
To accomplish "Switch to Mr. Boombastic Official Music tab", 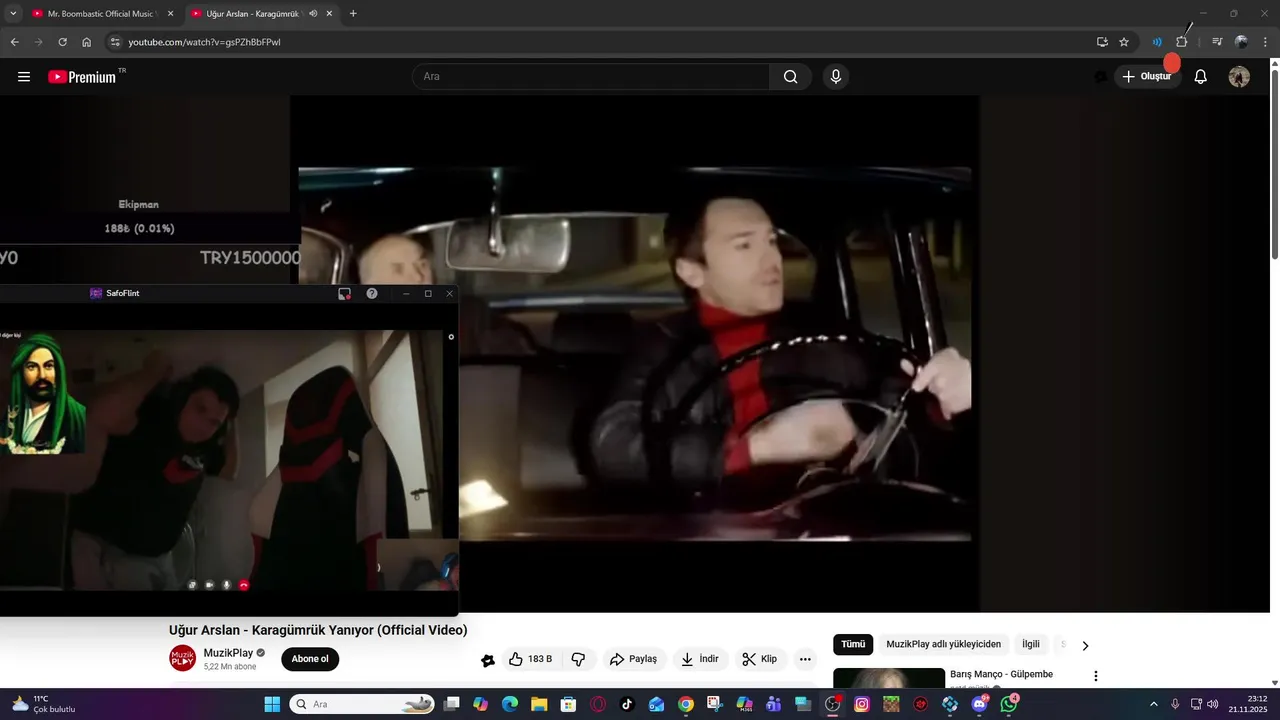I will coord(101,14).
